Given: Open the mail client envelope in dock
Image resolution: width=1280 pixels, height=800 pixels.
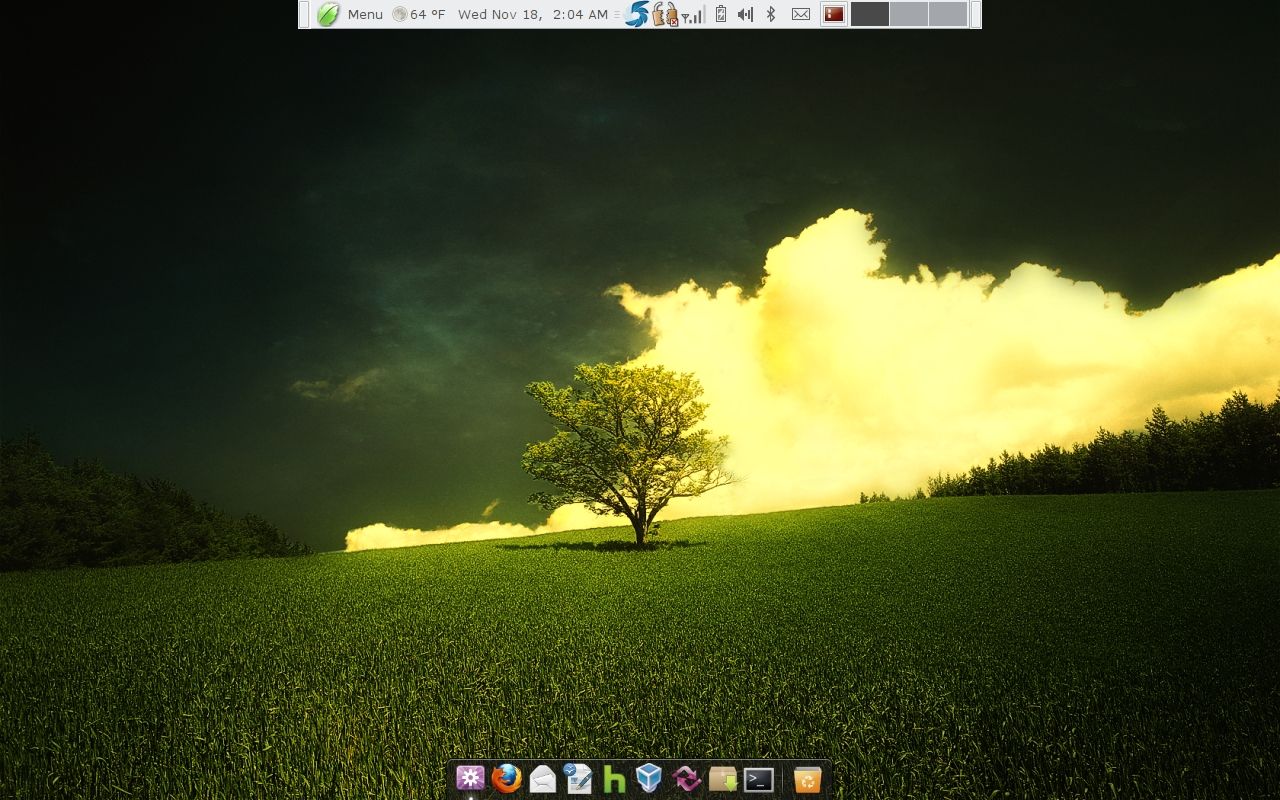Looking at the screenshot, I should [x=543, y=778].
